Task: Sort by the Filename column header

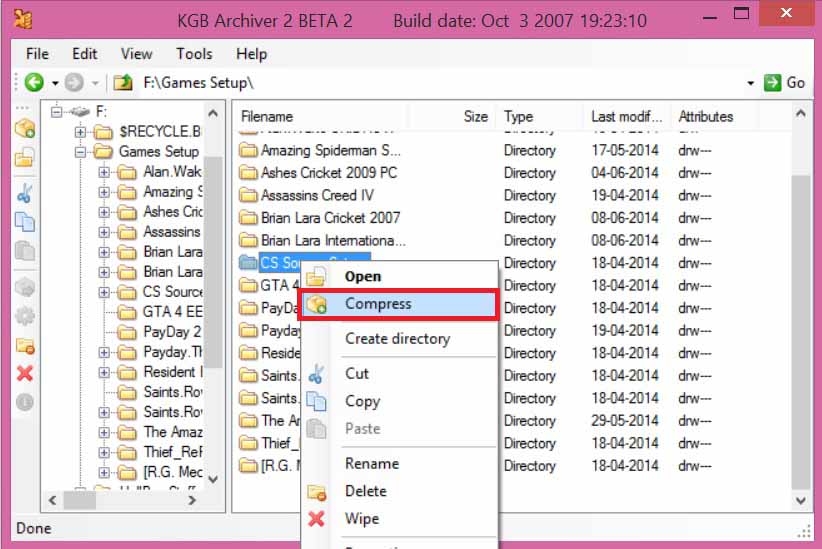Action: 319,116
